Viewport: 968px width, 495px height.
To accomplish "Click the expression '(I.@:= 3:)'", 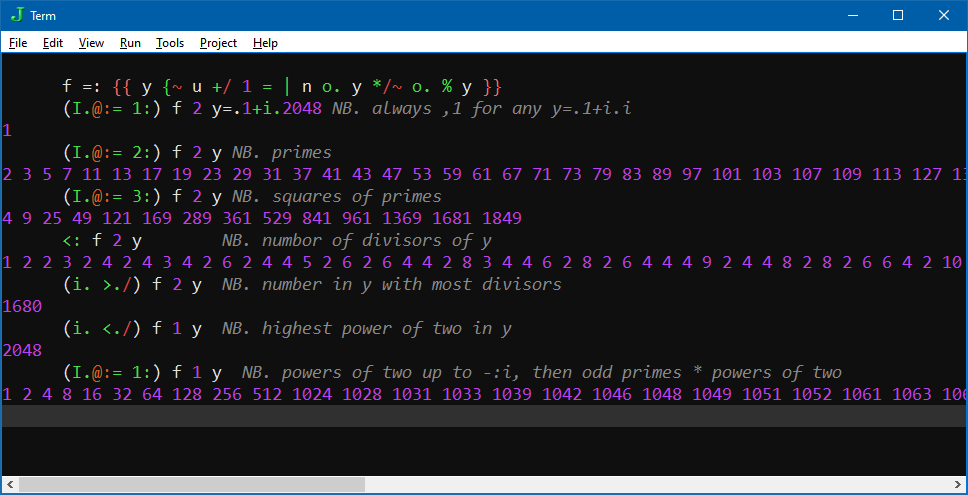I will click(112, 196).
